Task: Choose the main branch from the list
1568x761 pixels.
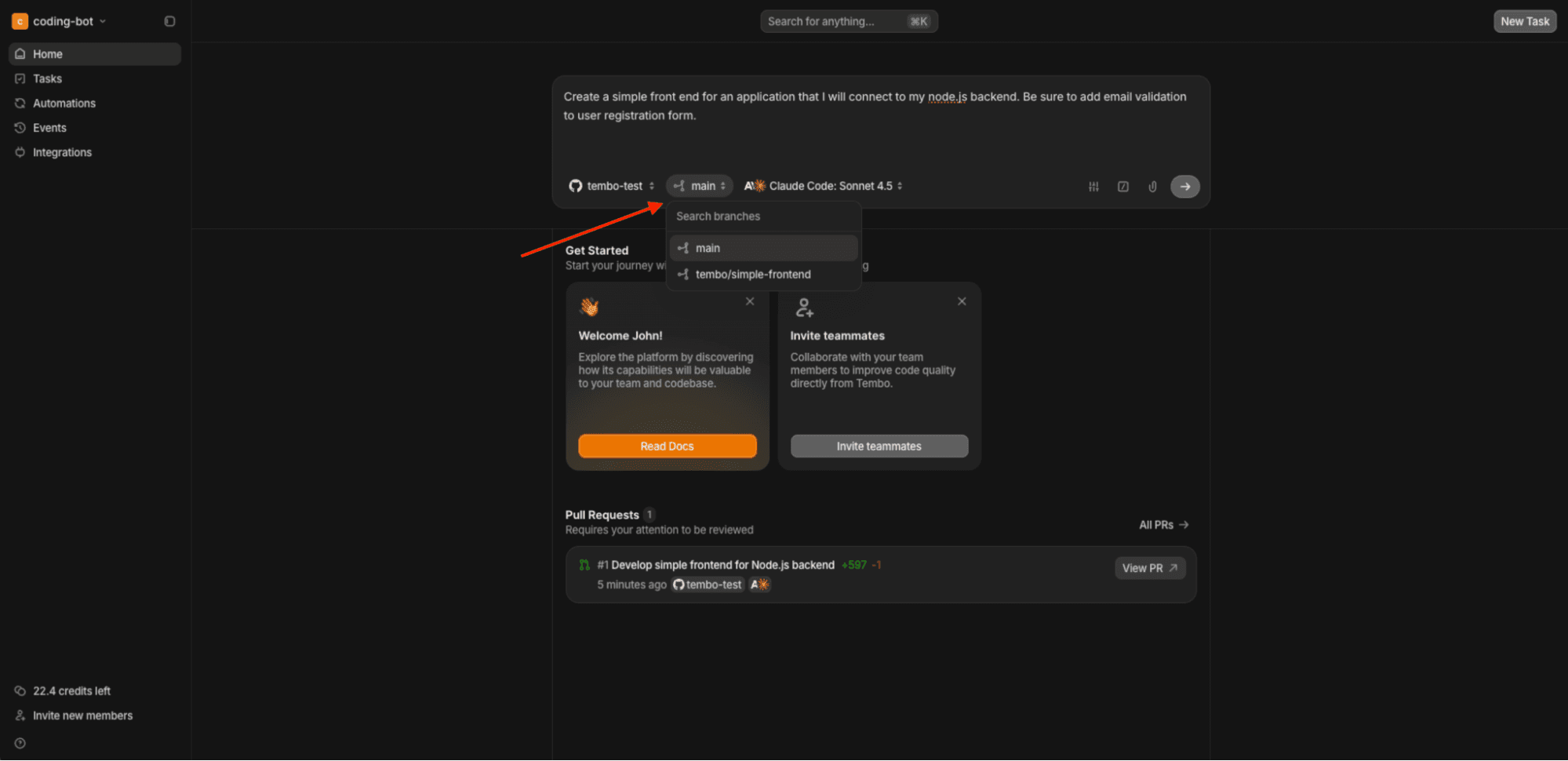Action: [x=708, y=248]
